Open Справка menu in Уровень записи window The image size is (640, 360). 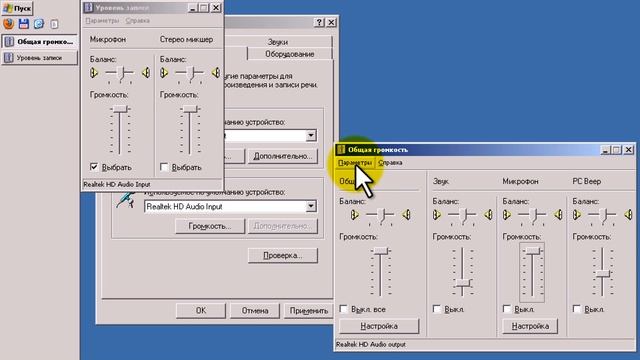pos(138,20)
